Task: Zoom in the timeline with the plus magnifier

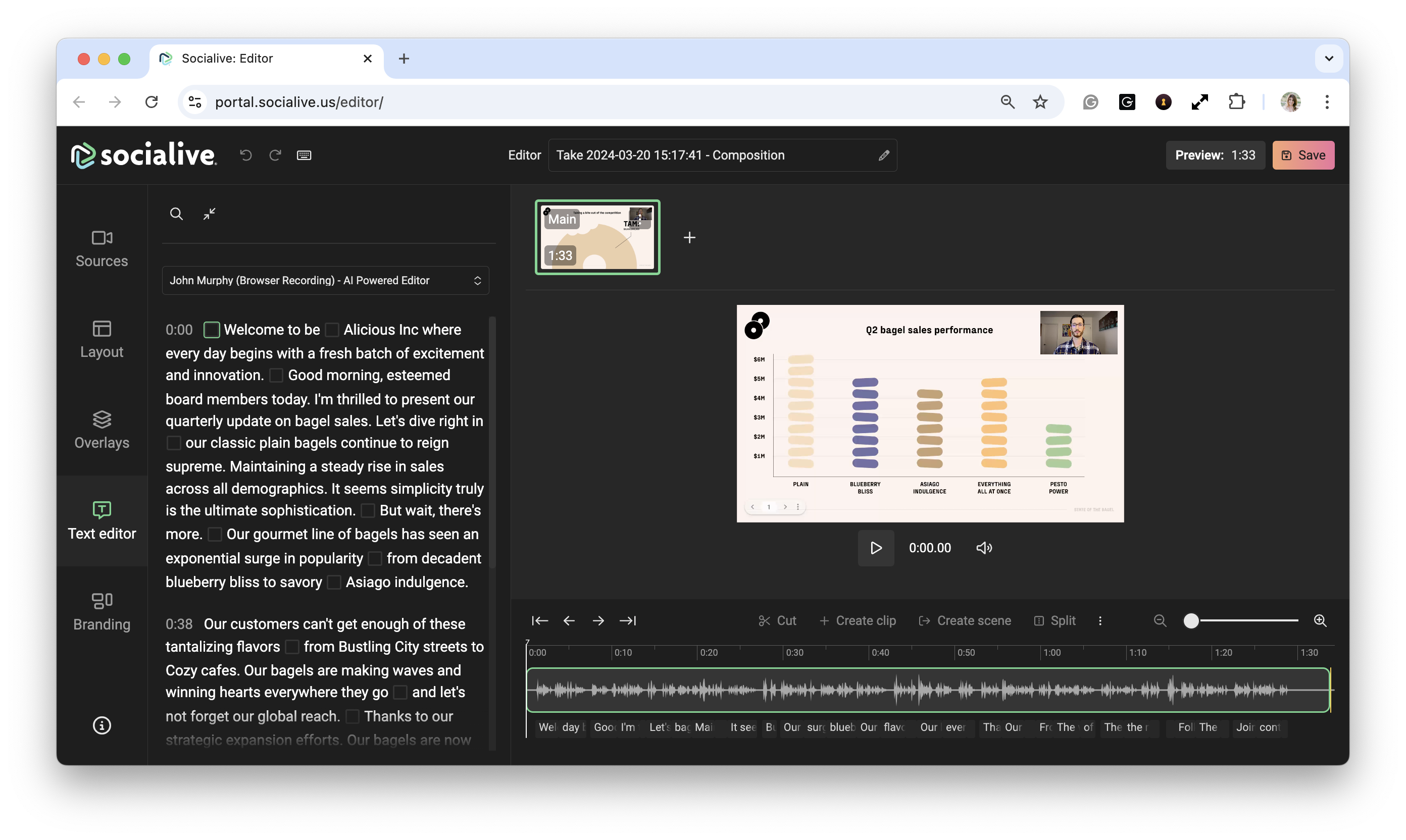Action: click(x=1320, y=621)
